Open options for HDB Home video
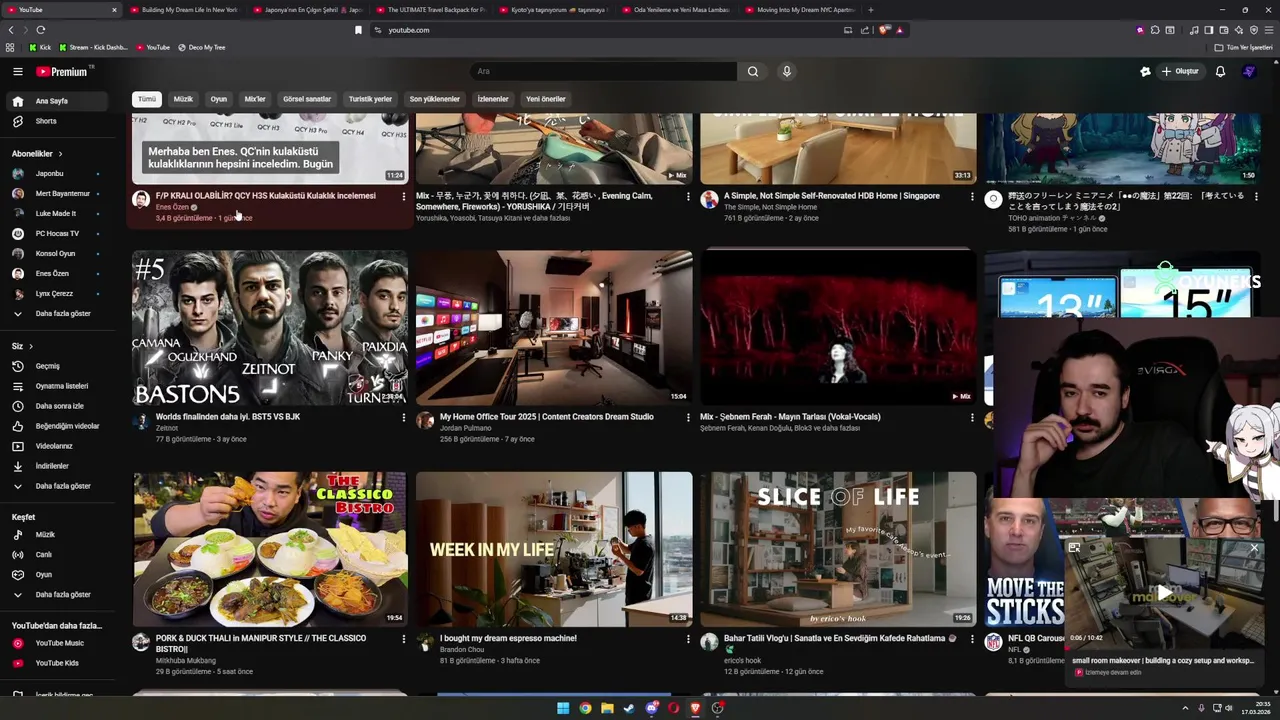This screenshot has height=720, width=1280. pyautogui.click(x=972, y=197)
